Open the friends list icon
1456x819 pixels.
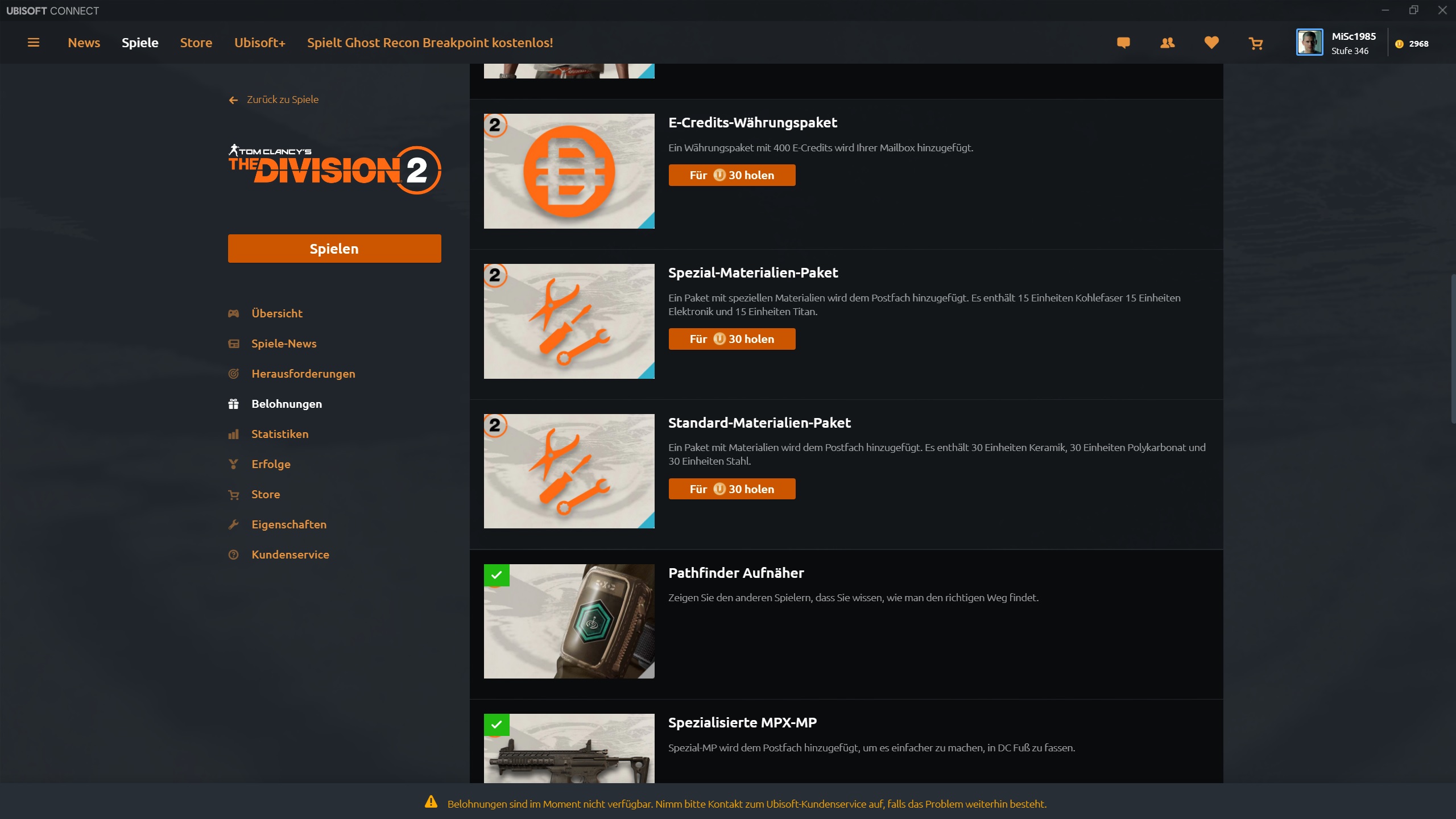pyautogui.click(x=1167, y=43)
